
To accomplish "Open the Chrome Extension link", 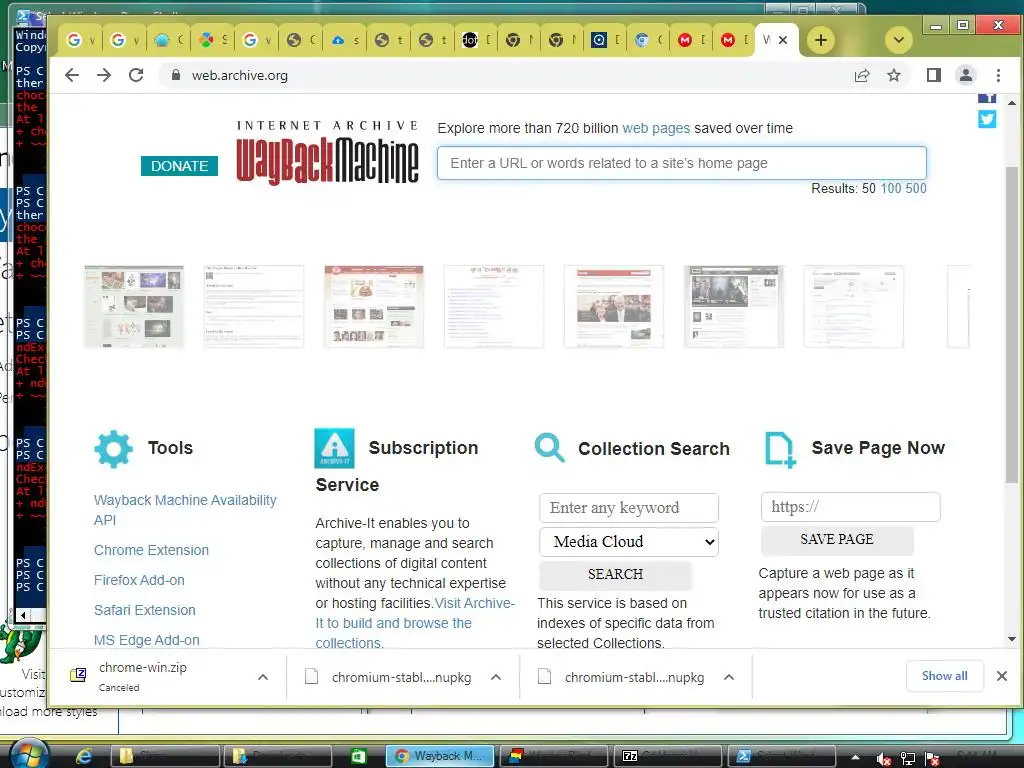I will (x=152, y=550).
